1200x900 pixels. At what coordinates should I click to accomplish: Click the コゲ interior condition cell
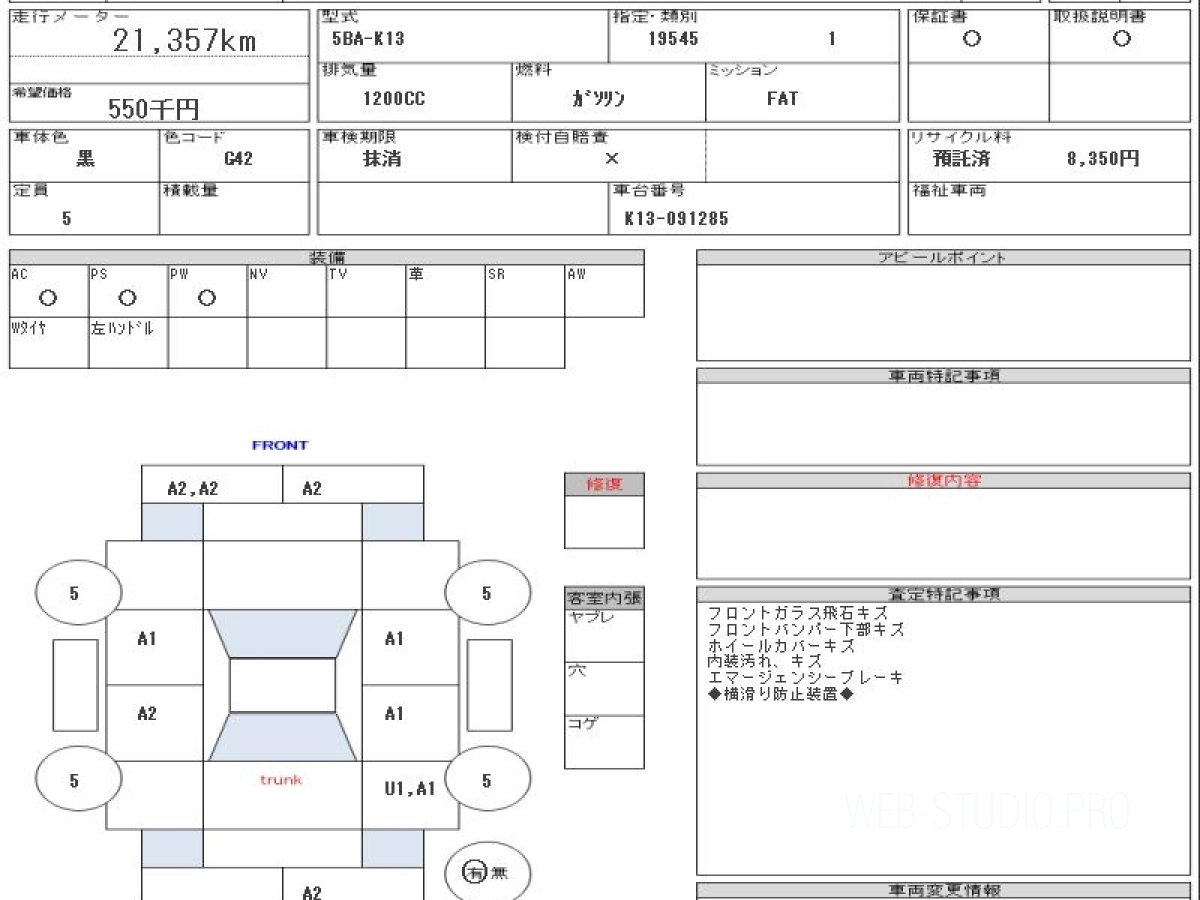[604, 741]
